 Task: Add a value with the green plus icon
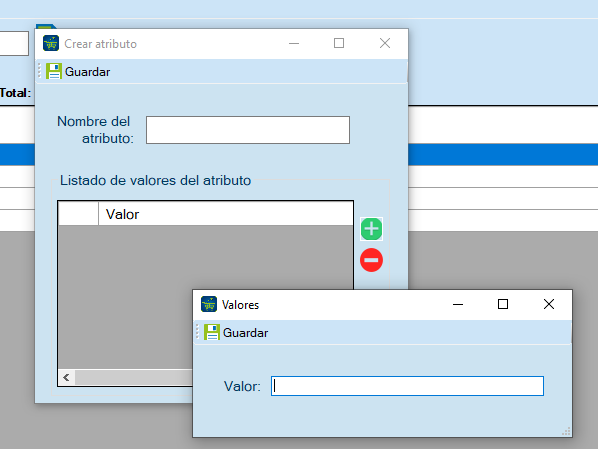[371, 229]
